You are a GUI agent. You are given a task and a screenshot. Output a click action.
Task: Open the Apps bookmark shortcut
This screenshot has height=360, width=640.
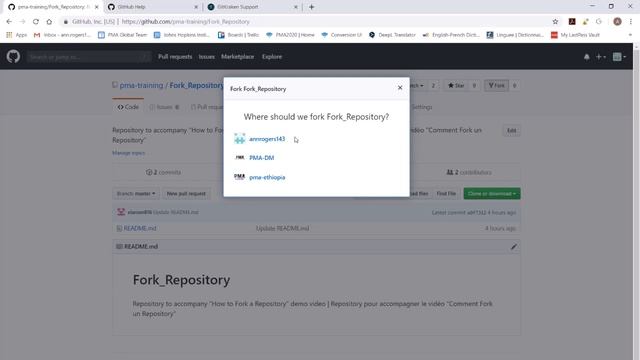click(16, 35)
